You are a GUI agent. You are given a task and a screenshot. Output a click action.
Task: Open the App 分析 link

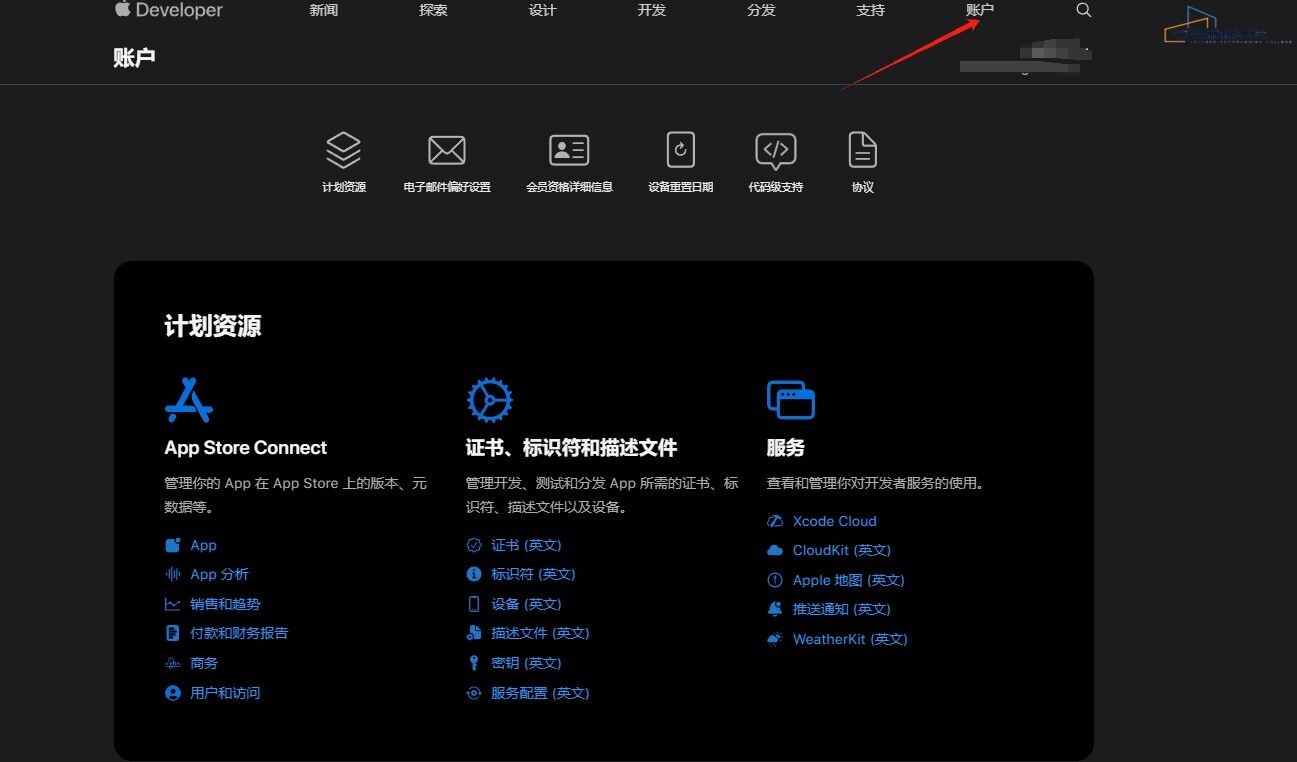219,574
